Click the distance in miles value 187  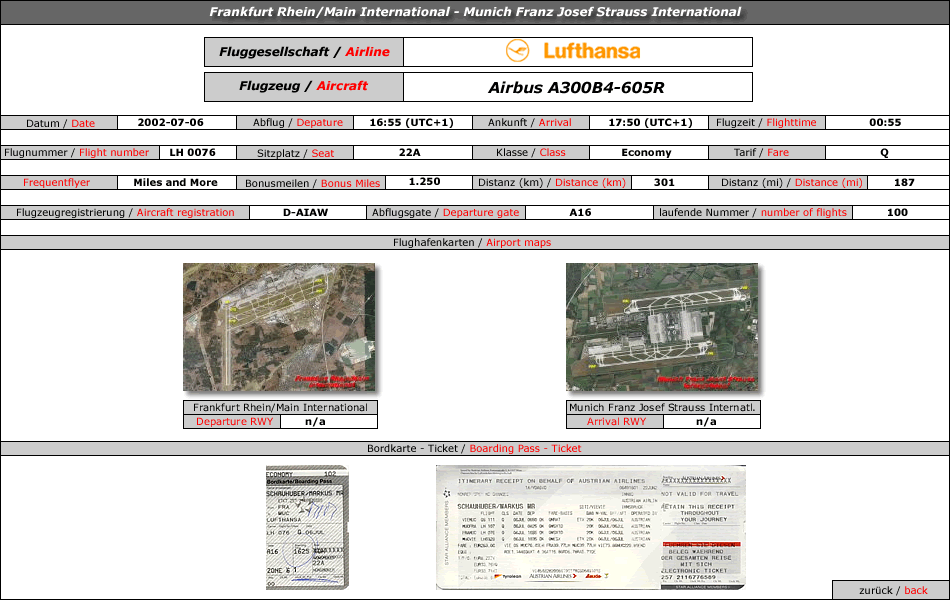click(x=904, y=182)
